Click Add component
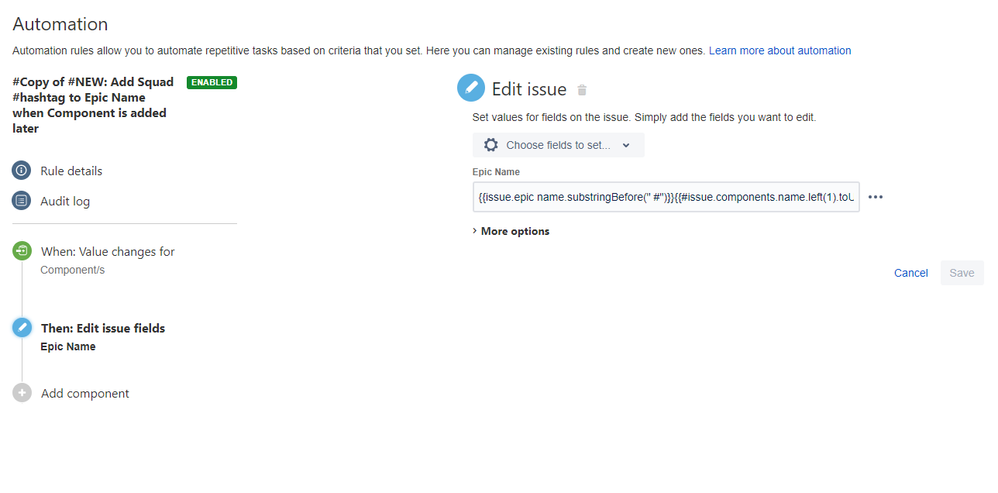This screenshot has height=493, width=998. tap(85, 394)
